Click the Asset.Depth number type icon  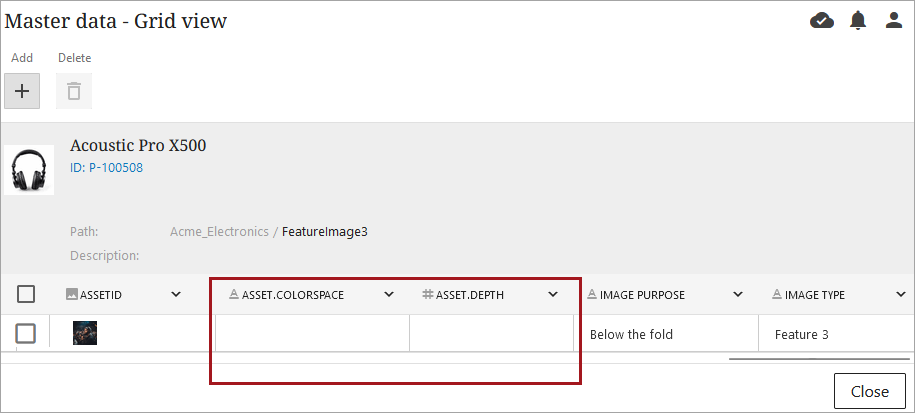tap(427, 295)
